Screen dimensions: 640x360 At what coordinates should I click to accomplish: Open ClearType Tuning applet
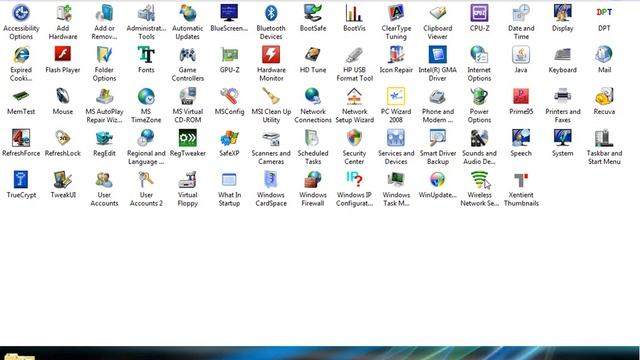coord(396,13)
